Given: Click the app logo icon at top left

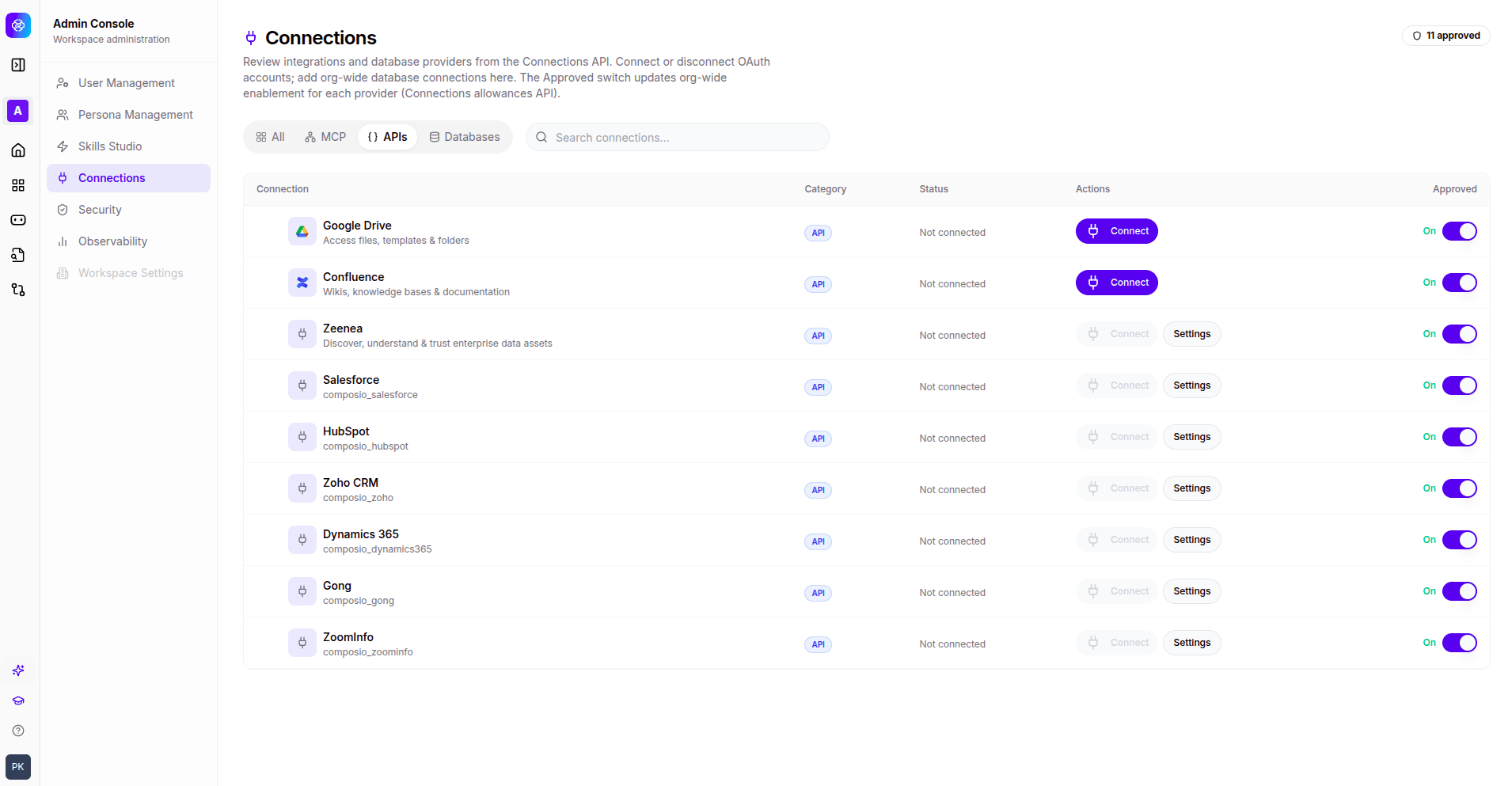Looking at the screenshot, I should (x=18, y=25).
